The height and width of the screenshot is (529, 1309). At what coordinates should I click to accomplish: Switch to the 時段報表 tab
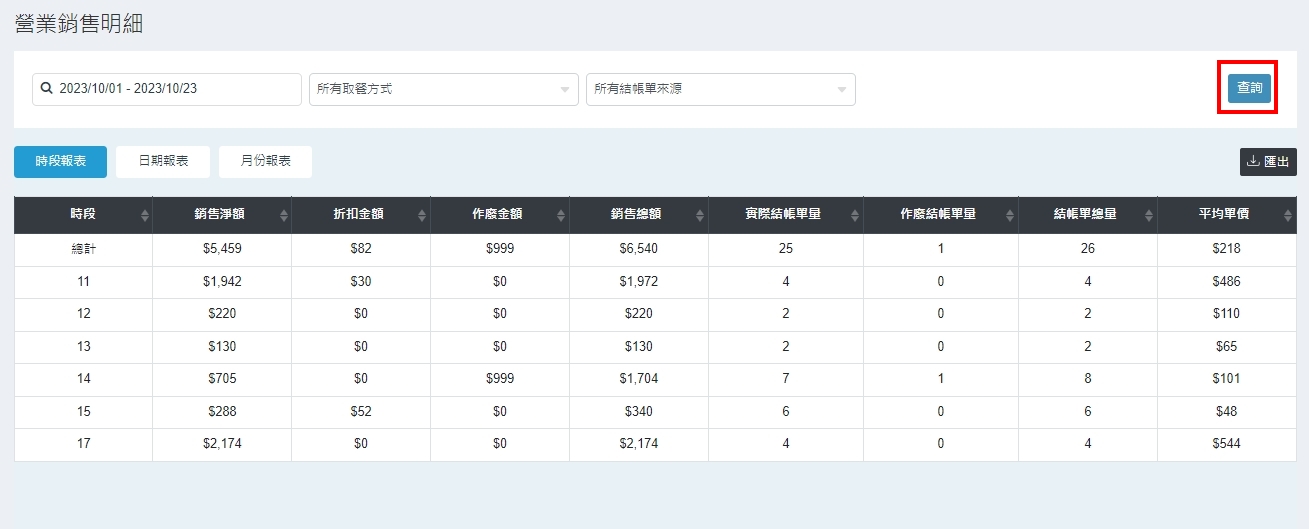(x=60, y=161)
